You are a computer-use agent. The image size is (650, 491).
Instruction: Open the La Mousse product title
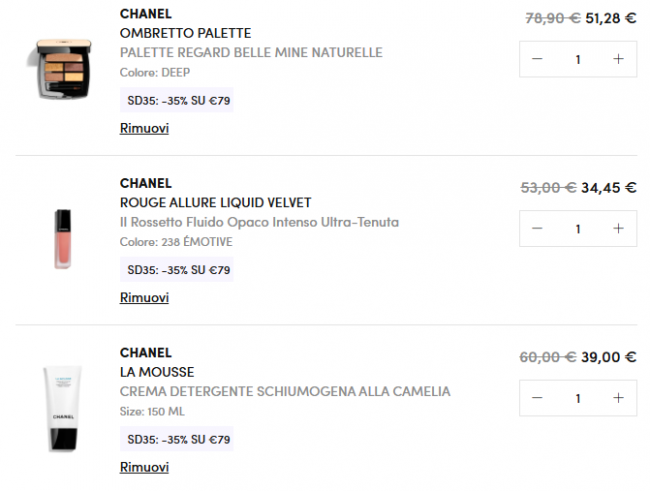(x=157, y=372)
